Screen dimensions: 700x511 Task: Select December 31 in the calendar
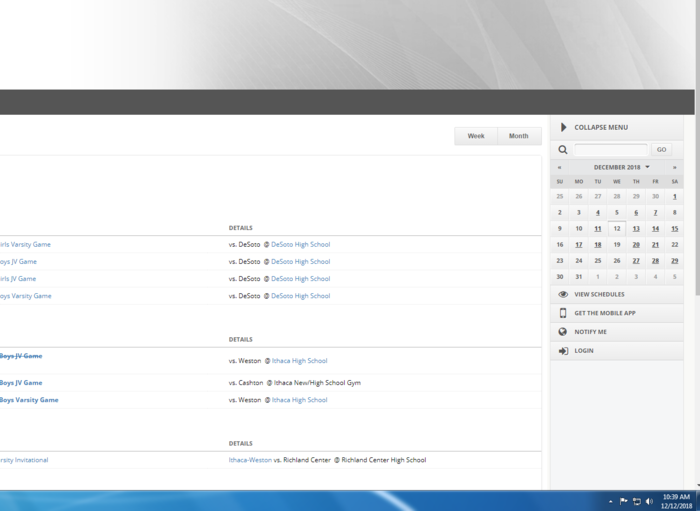coord(579,277)
